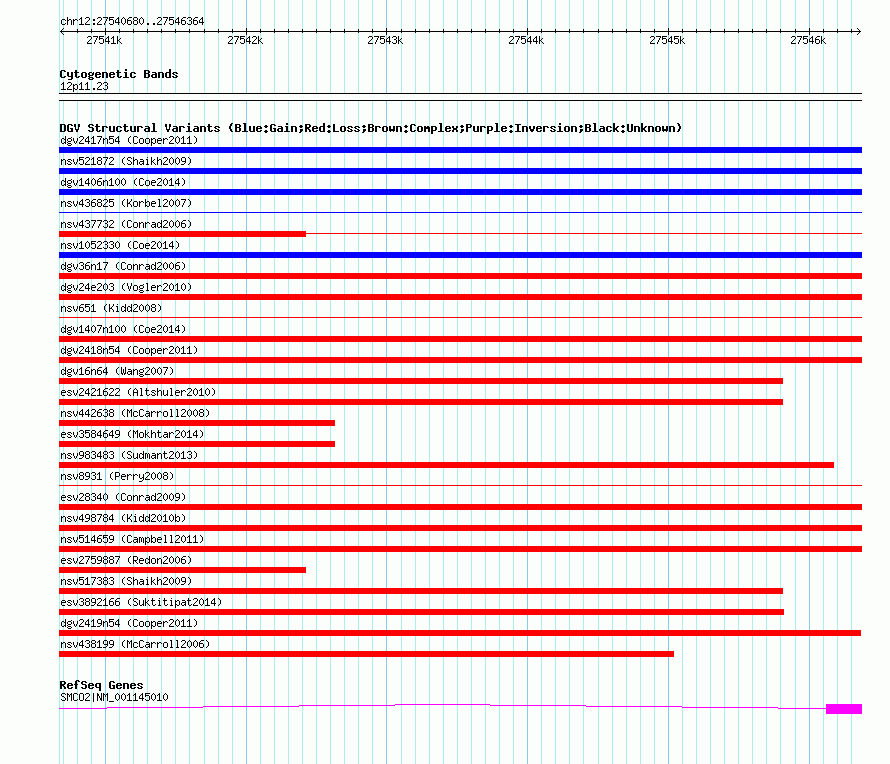This screenshot has height=764, width=890.
Task: Click the red bar under dgv16n64
Action: 421,381
